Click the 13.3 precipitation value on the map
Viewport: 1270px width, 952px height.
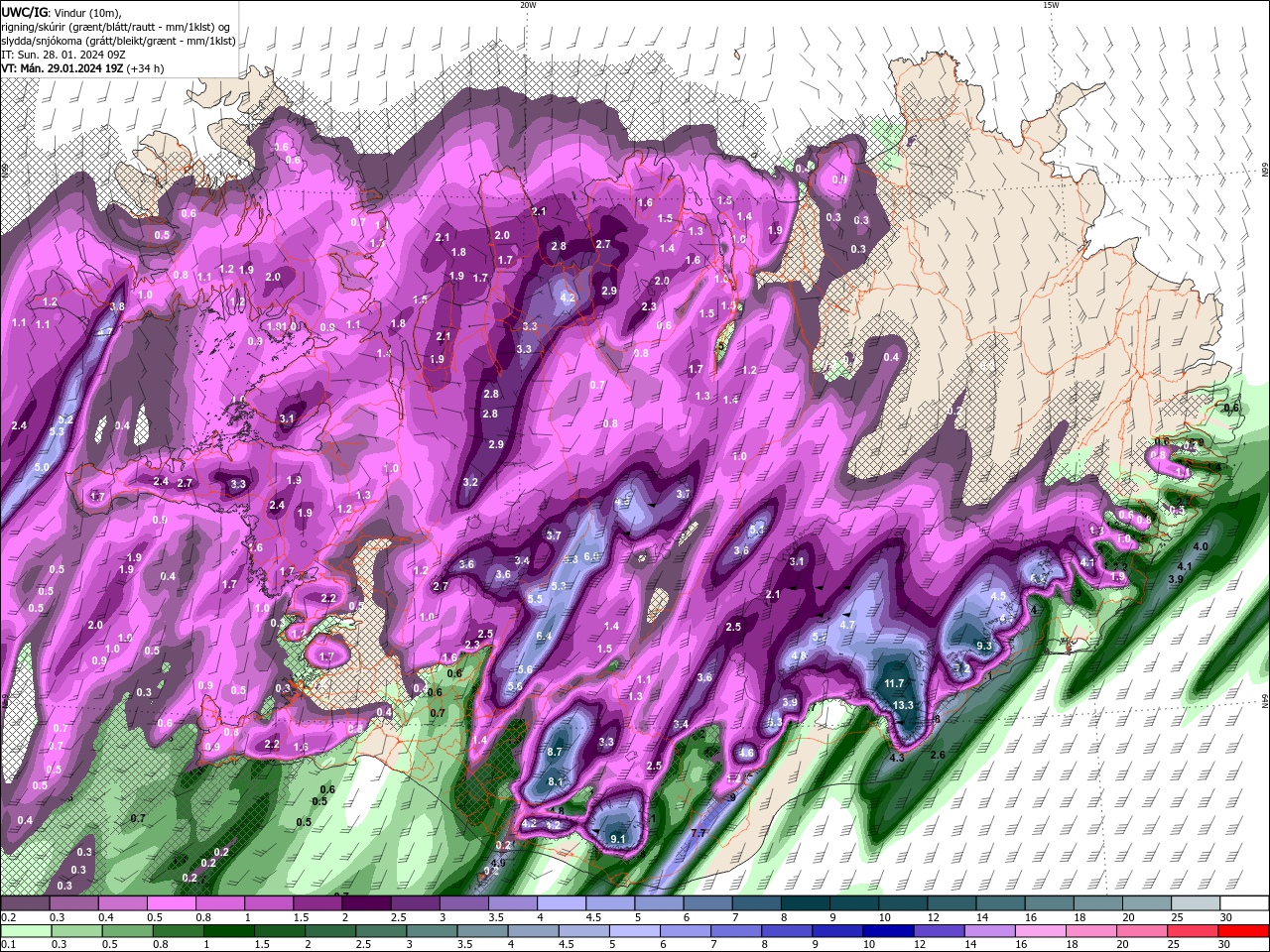[x=903, y=705]
